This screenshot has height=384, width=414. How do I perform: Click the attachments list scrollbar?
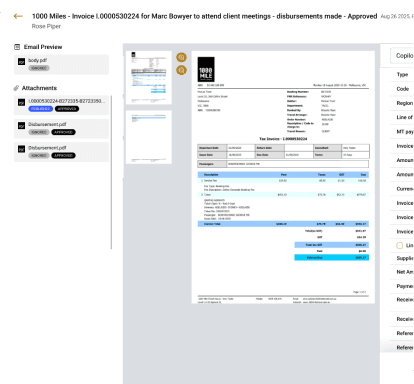coord(111,172)
